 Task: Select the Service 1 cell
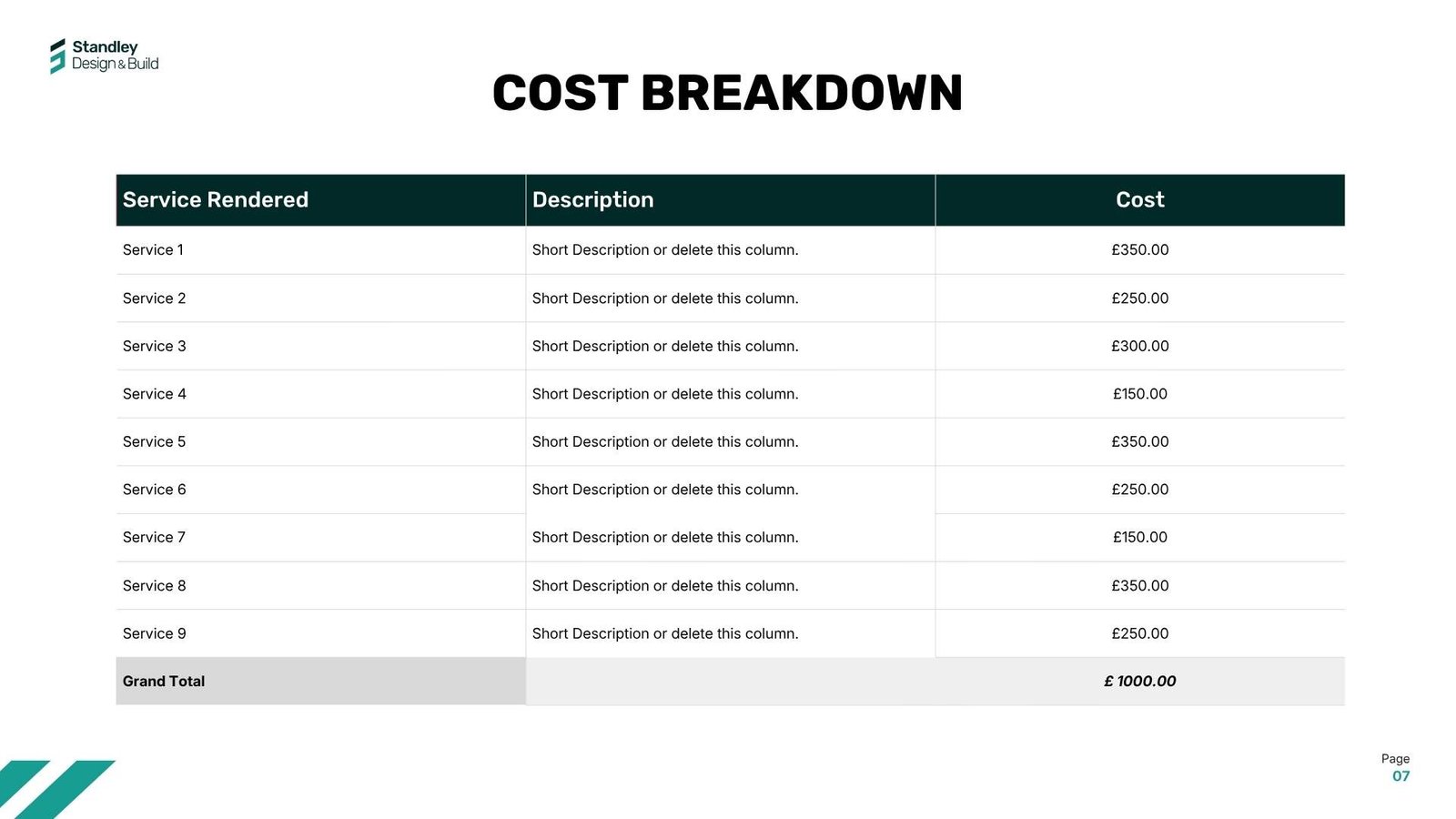coord(153,250)
